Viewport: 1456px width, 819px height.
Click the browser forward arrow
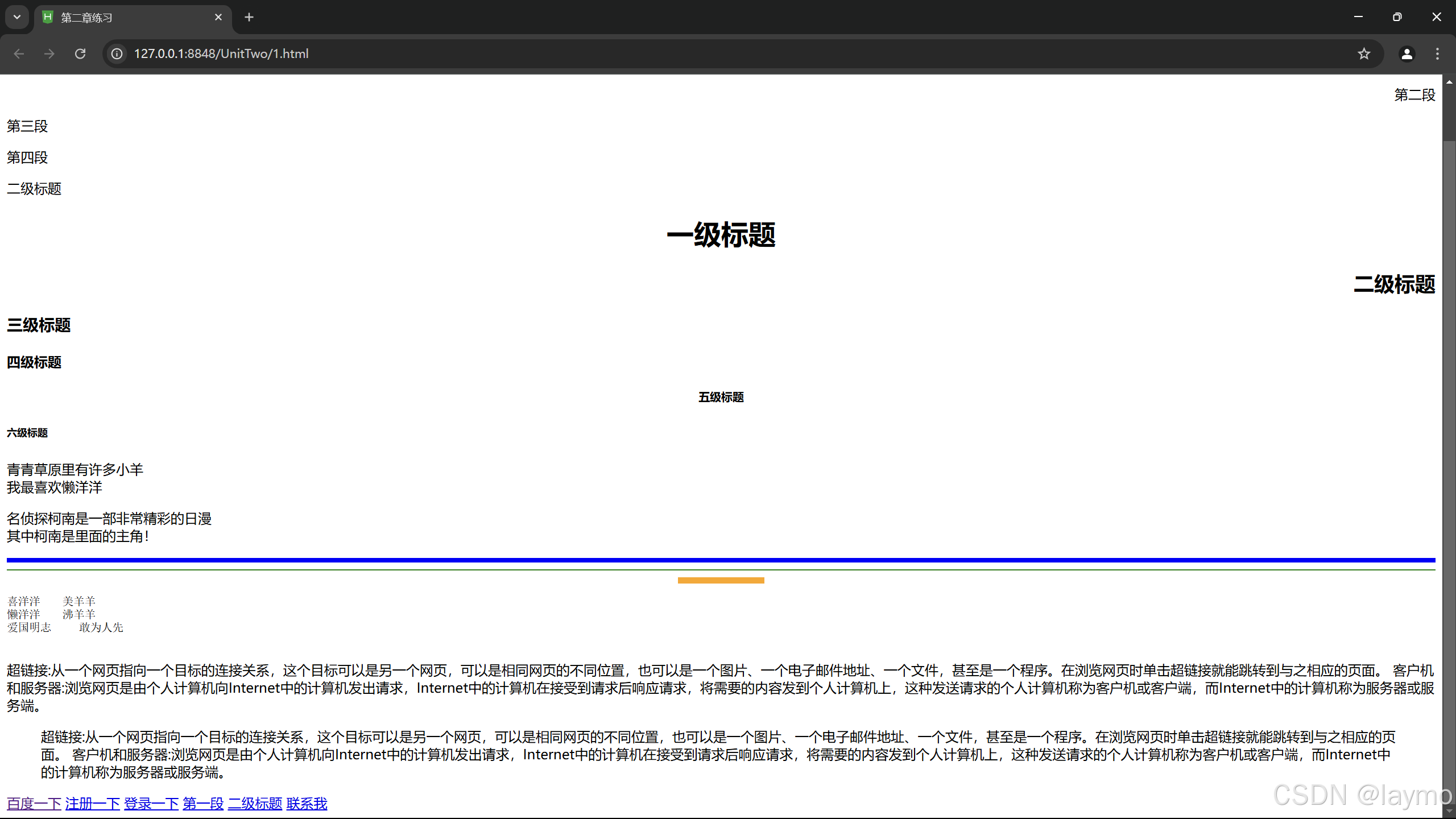point(49,53)
